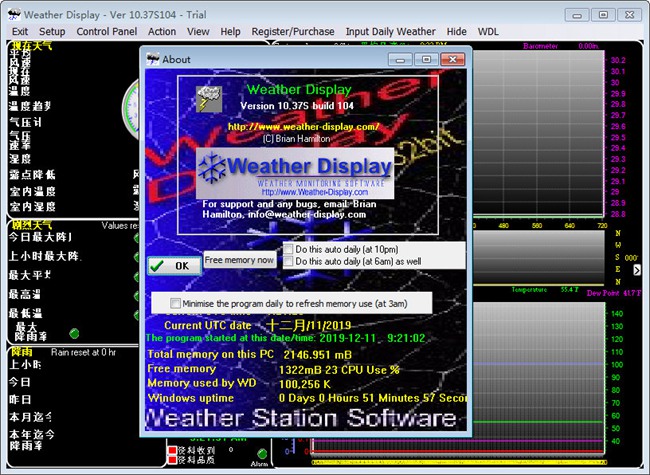The height and width of the screenshot is (475, 650).
Task: Enable 'Do this auto daily (at 6am) as well'
Action: tap(289, 261)
